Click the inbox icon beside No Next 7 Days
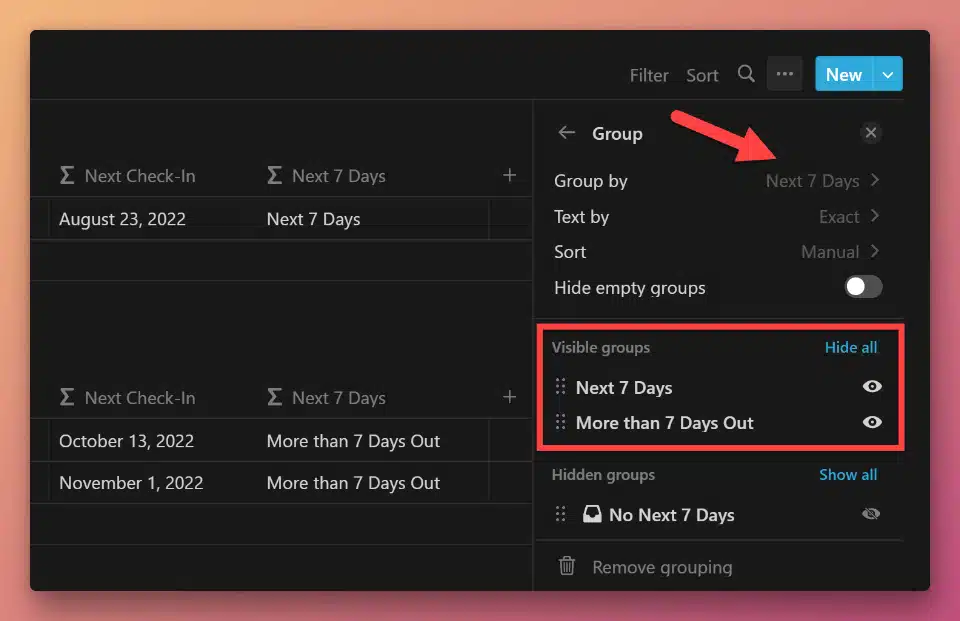 point(592,514)
